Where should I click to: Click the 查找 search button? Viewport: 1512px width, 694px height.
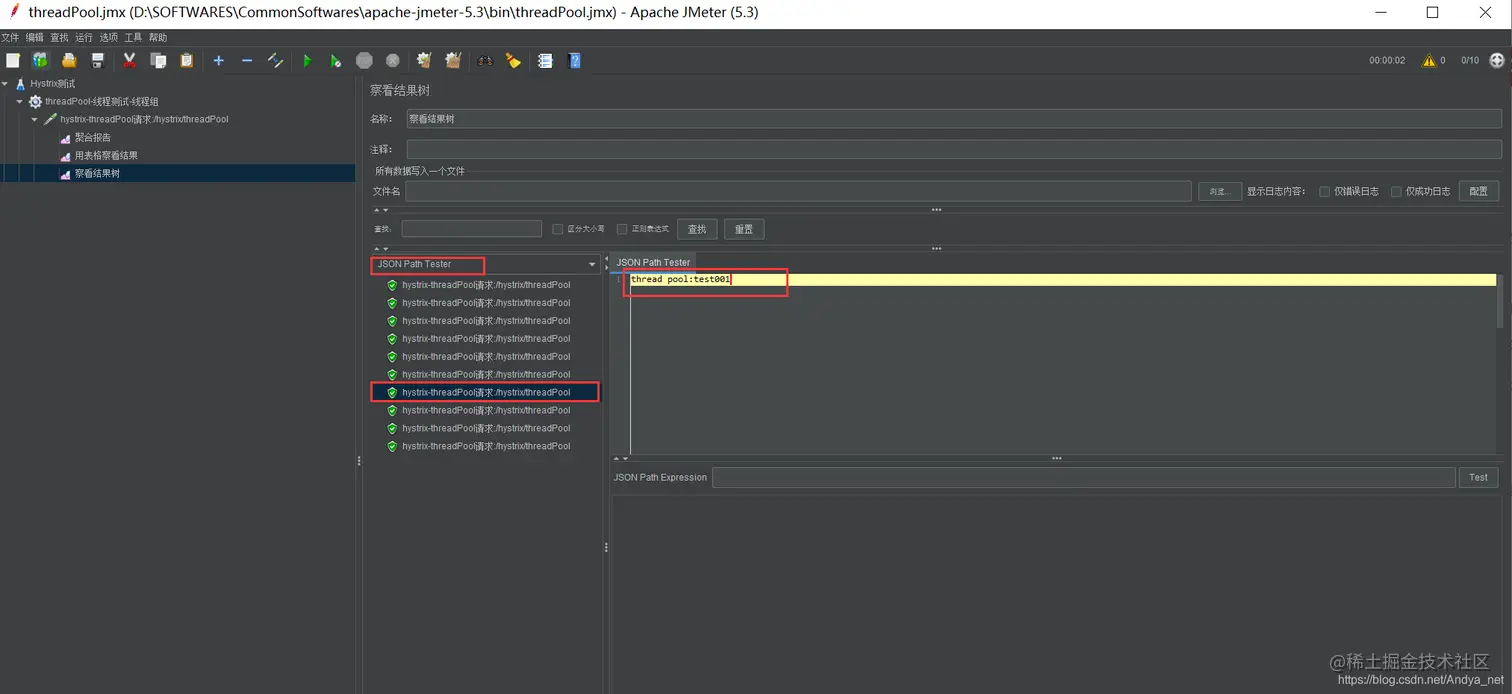tap(697, 229)
